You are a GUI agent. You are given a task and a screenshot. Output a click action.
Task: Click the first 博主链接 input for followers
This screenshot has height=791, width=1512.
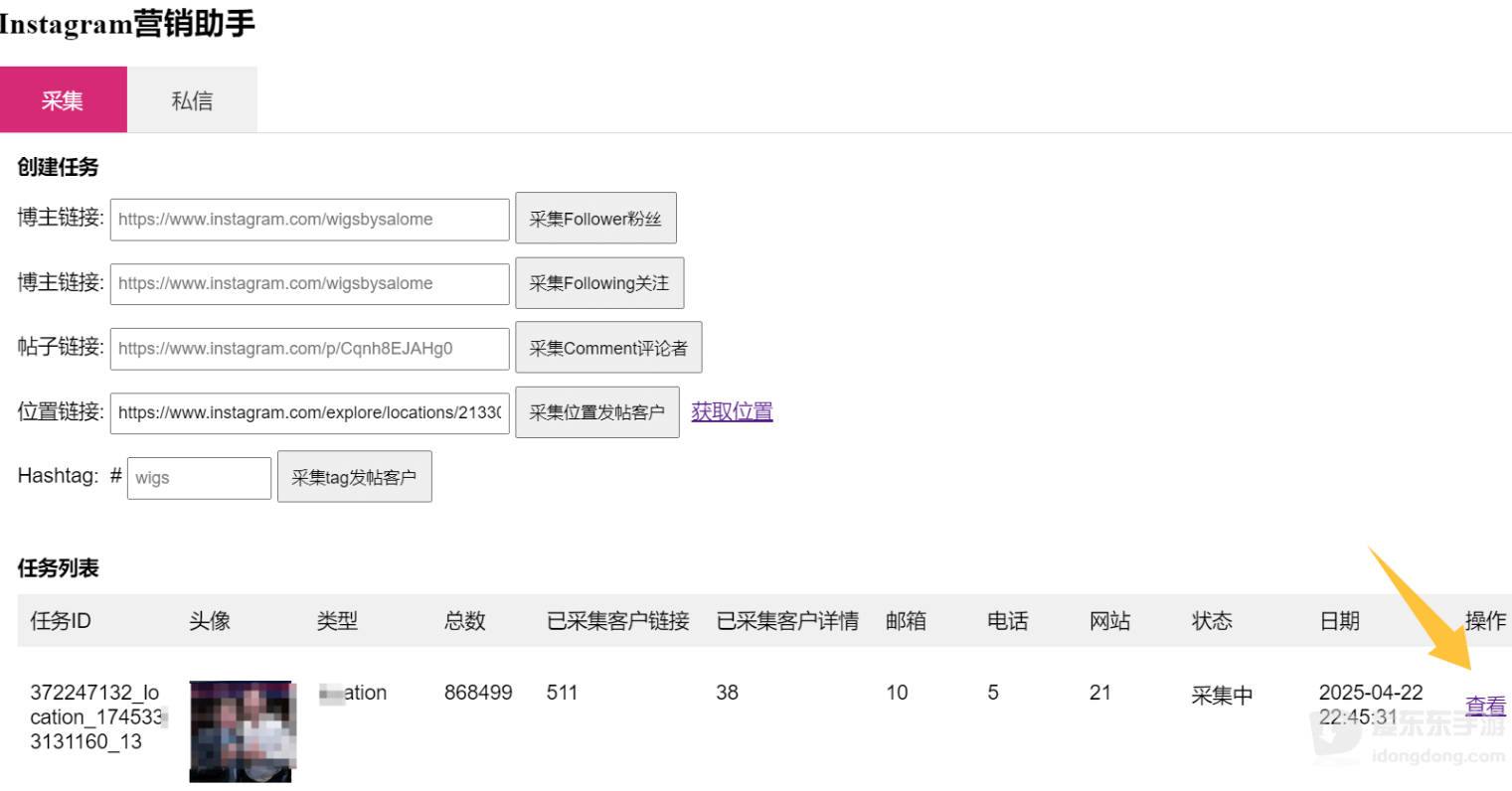point(309,220)
